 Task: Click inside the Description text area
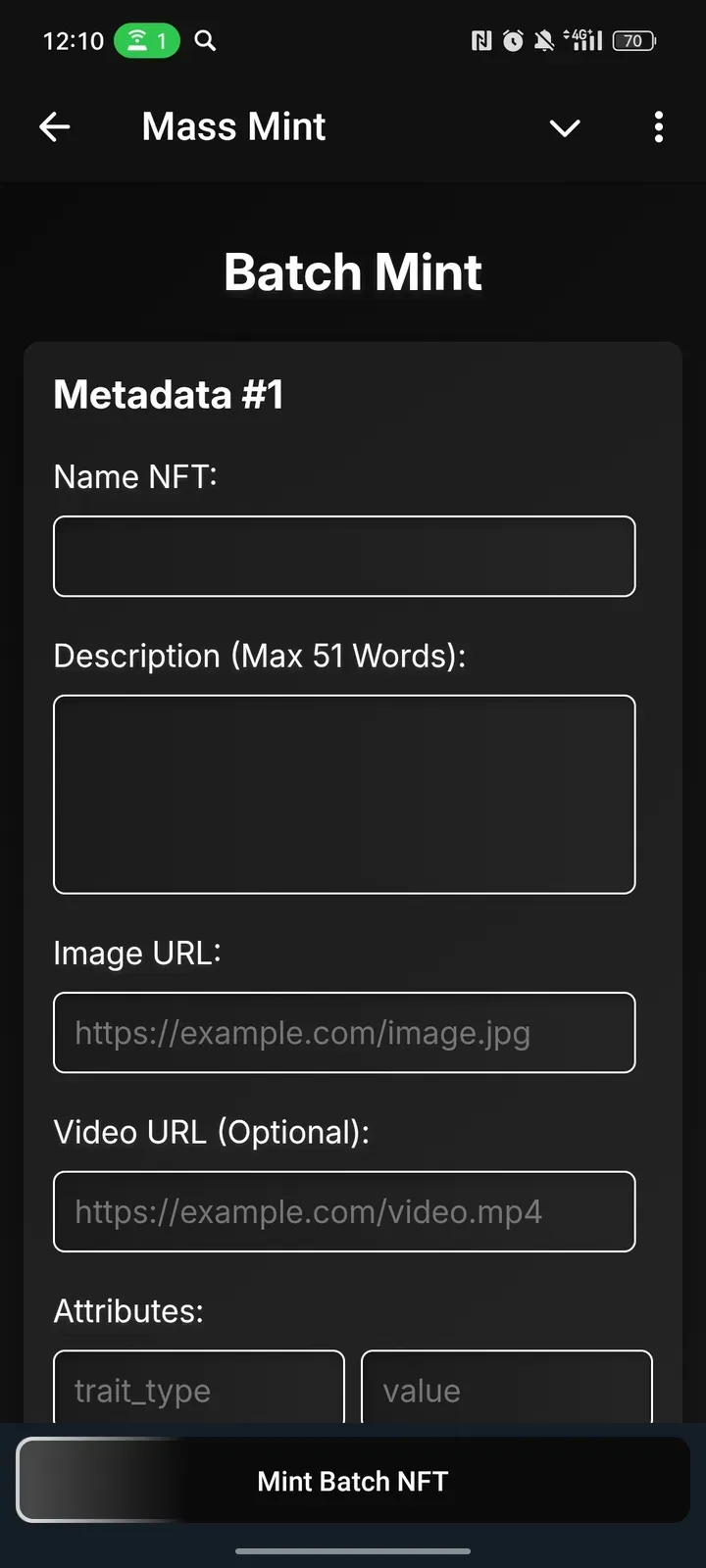tap(344, 794)
